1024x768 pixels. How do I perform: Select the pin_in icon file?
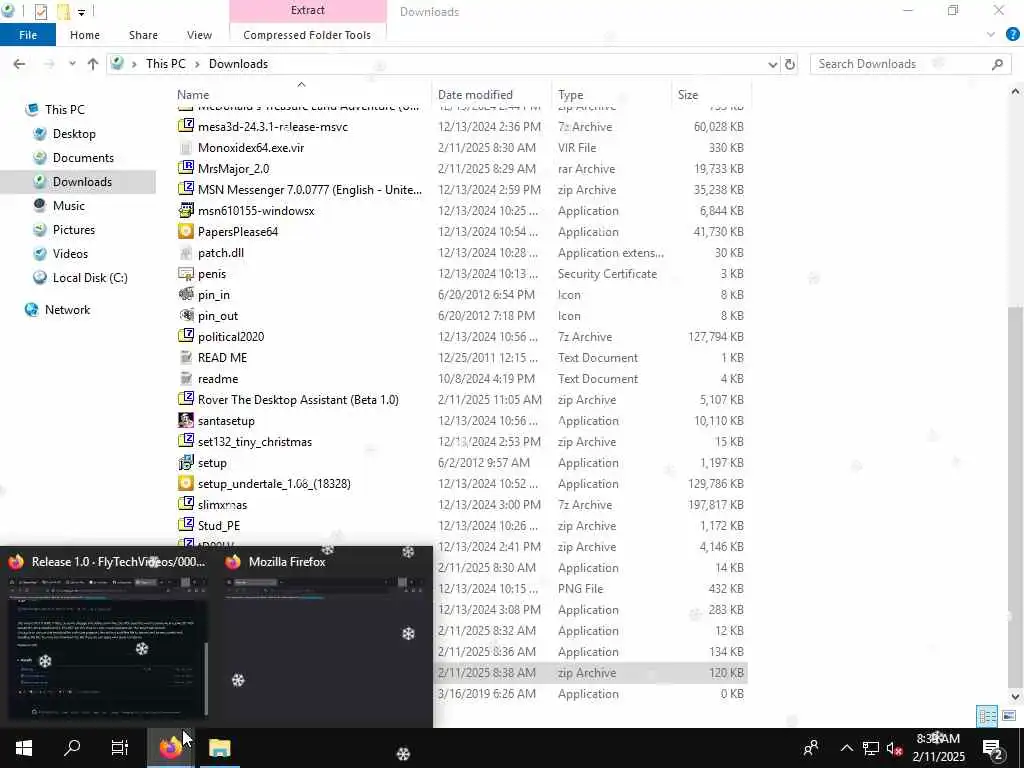[x=186, y=295]
